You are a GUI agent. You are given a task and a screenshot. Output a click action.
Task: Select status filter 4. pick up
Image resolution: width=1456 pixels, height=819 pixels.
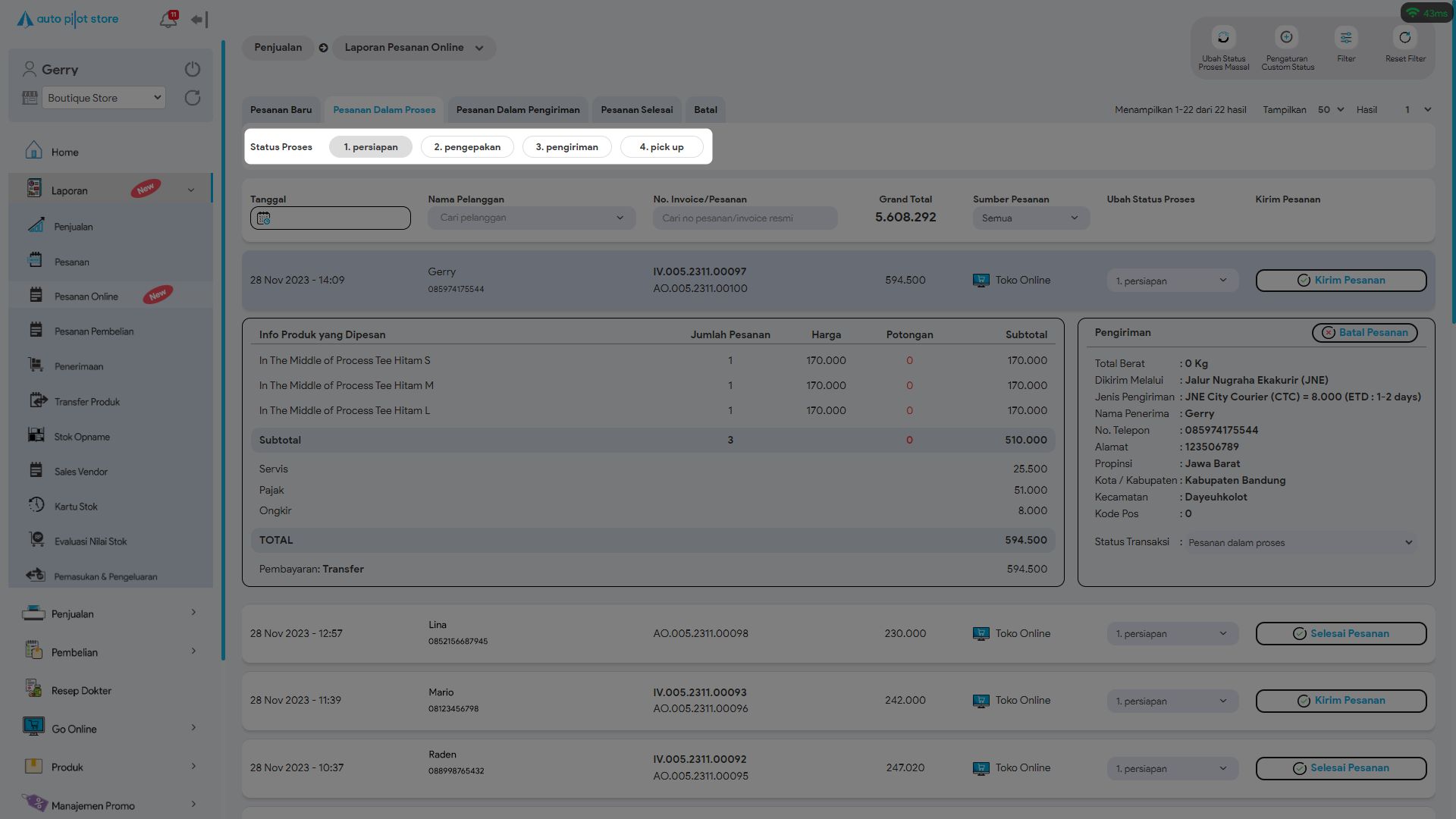point(661,147)
